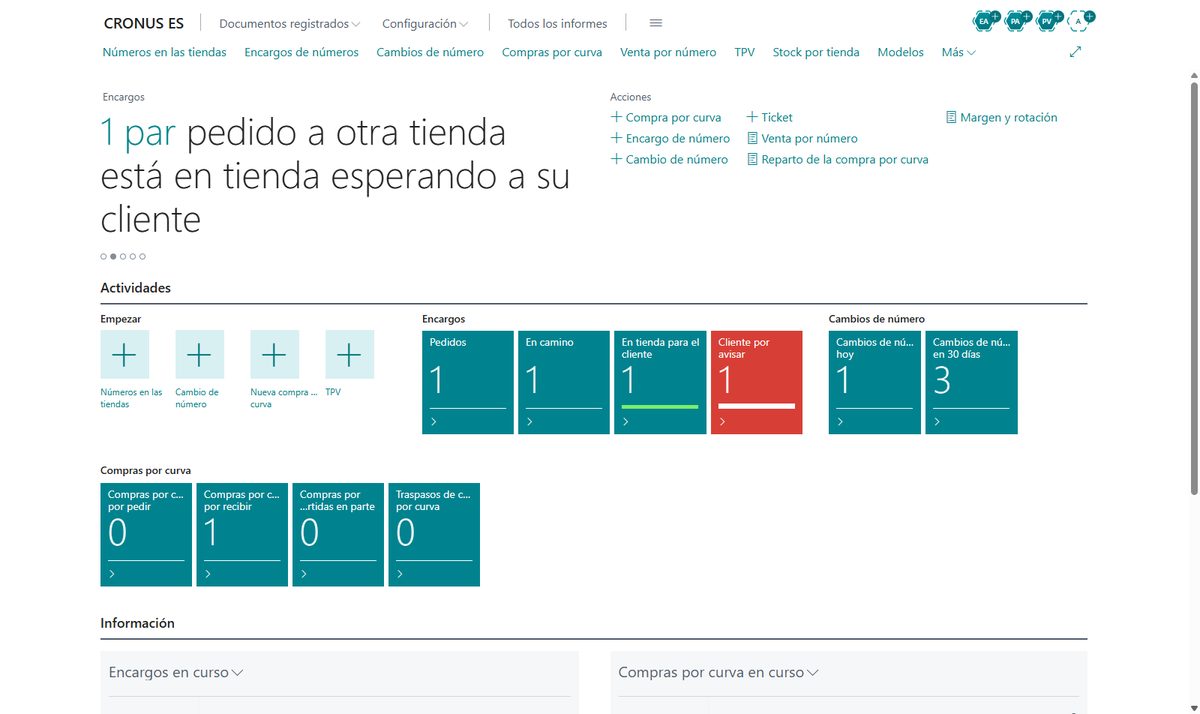Create a new Ticket action
This screenshot has height=714, width=1200.
(x=770, y=117)
